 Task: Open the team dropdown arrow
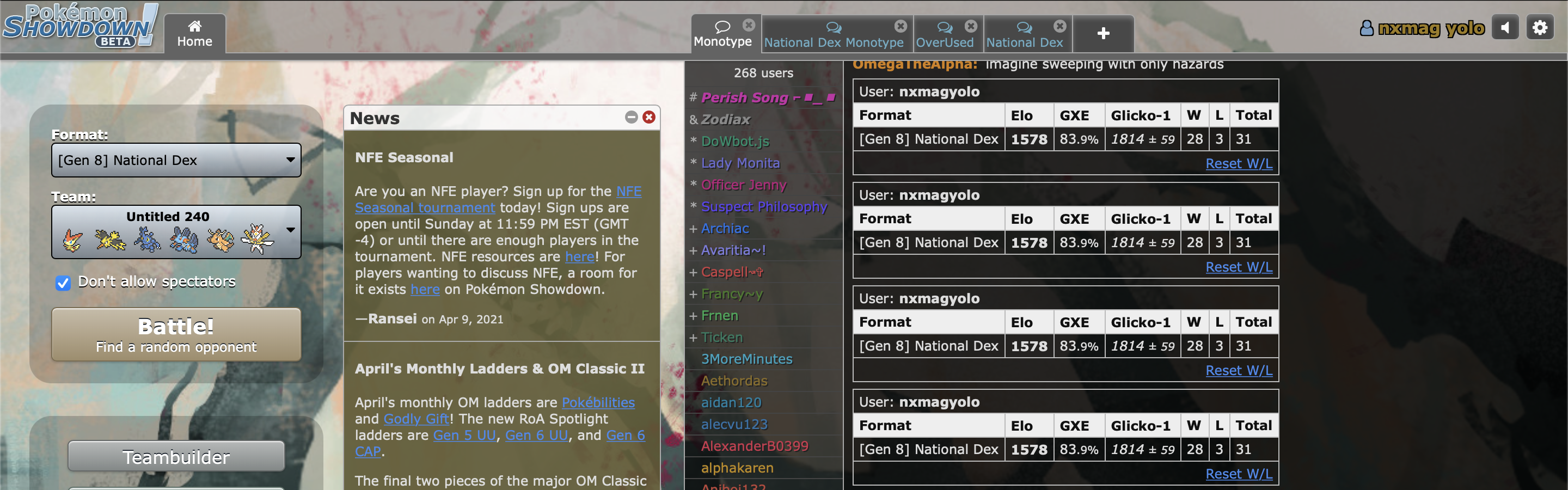(x=289, y=231)
